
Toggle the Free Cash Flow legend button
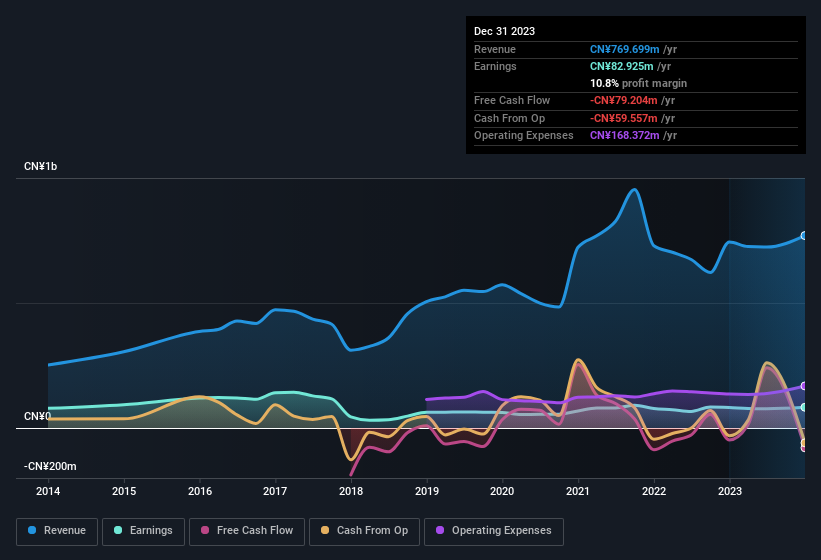click(x=247, y=531)
